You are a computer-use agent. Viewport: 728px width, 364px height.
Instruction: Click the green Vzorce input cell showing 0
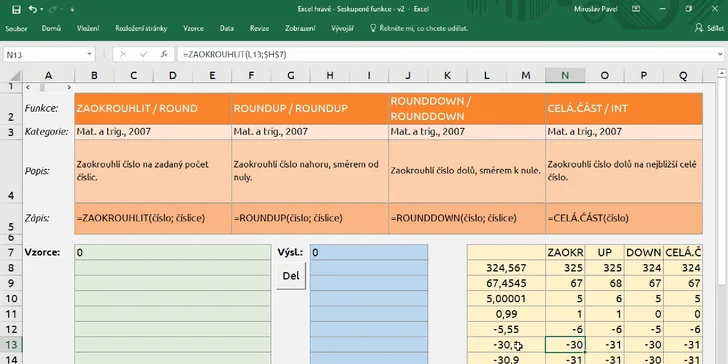(x=172, y=253)
